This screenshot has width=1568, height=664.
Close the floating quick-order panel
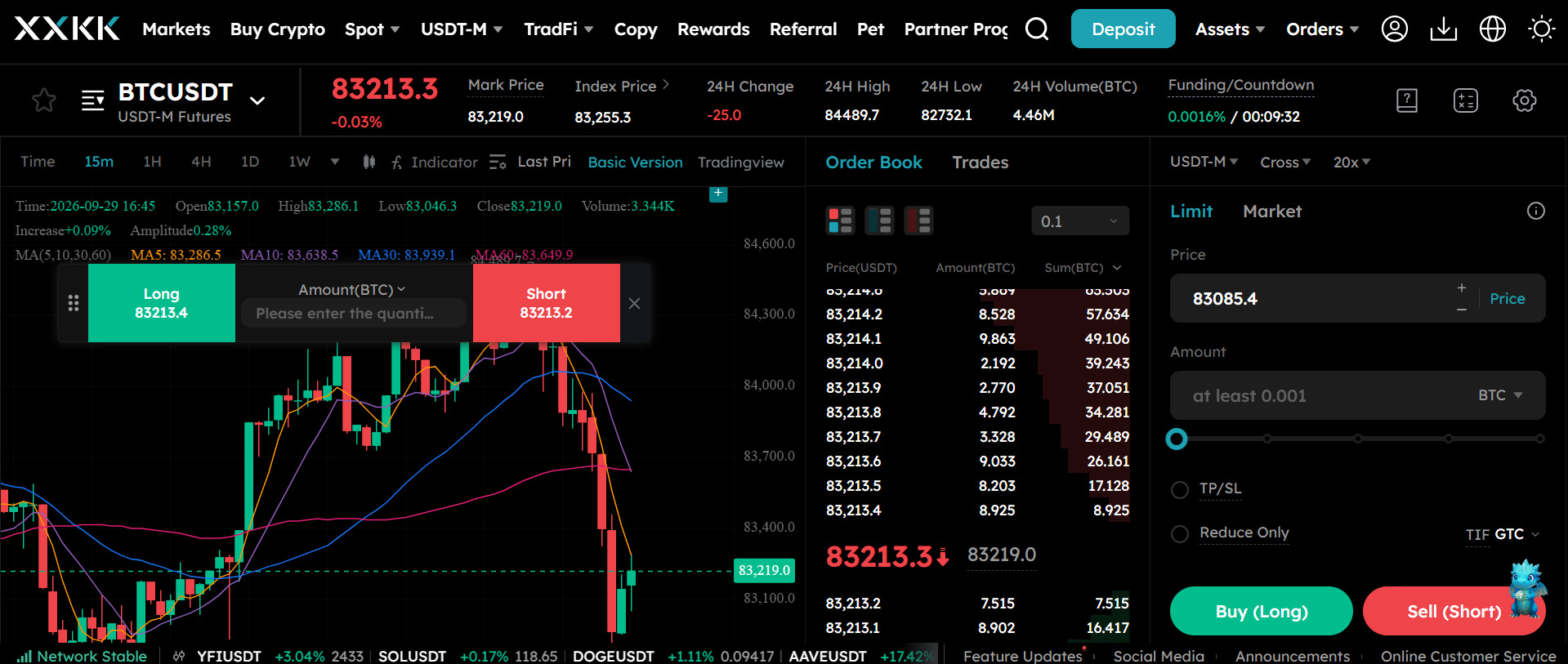pyautogui.click(x=634, y=303)
